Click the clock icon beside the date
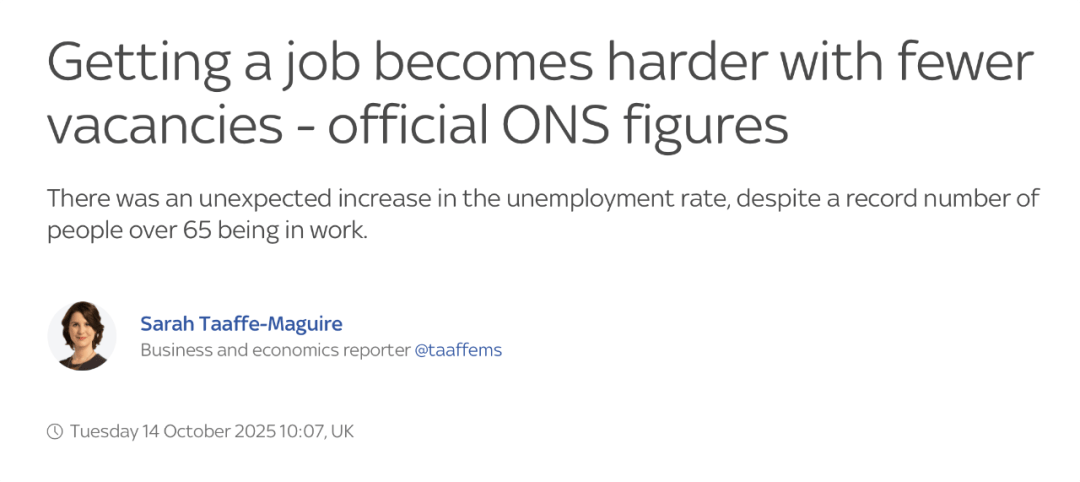The height and width of the screenshot is (482, 1080). [x=55, y=432]
